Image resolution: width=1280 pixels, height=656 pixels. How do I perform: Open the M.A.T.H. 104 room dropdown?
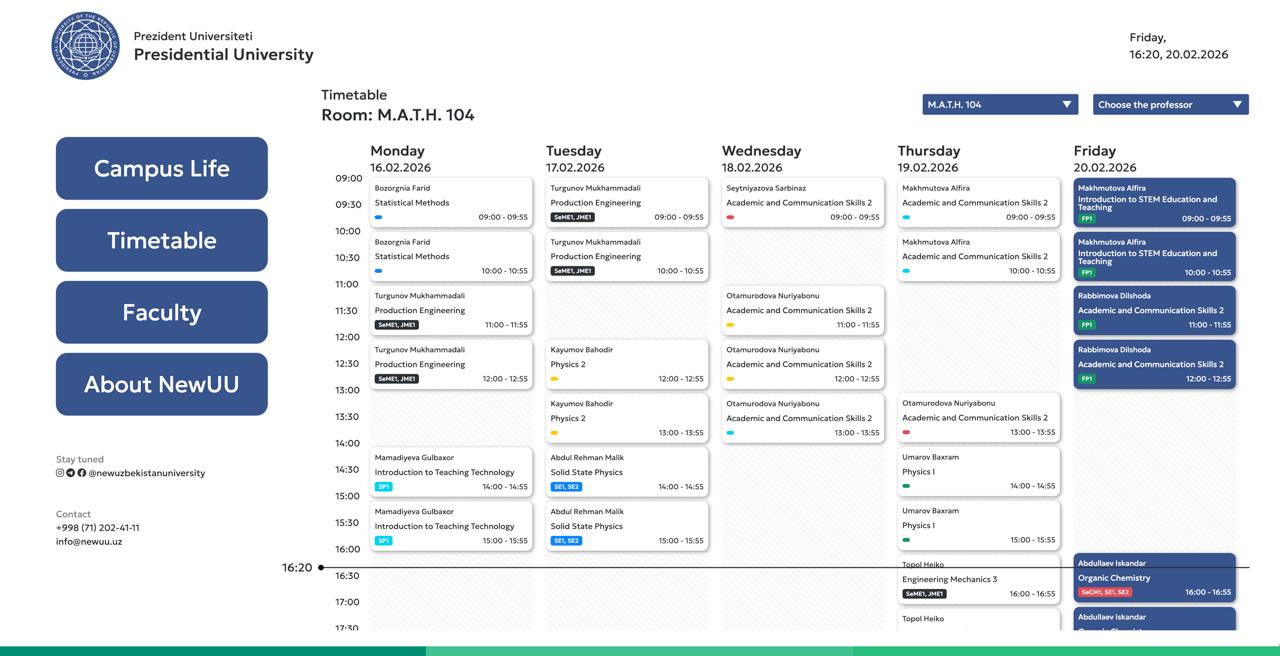[998, 103]
